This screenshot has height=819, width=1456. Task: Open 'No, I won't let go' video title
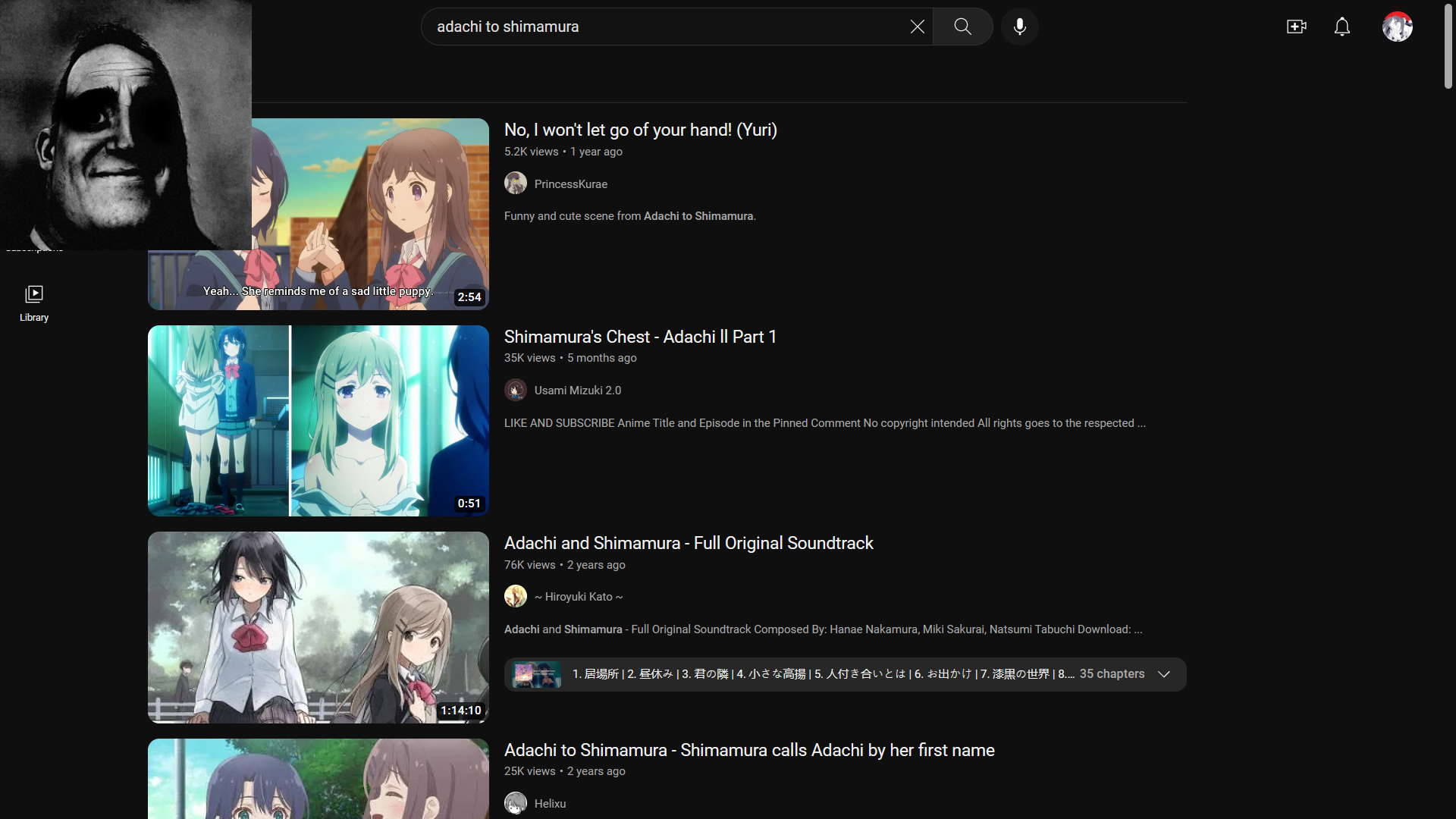[640, 130]
